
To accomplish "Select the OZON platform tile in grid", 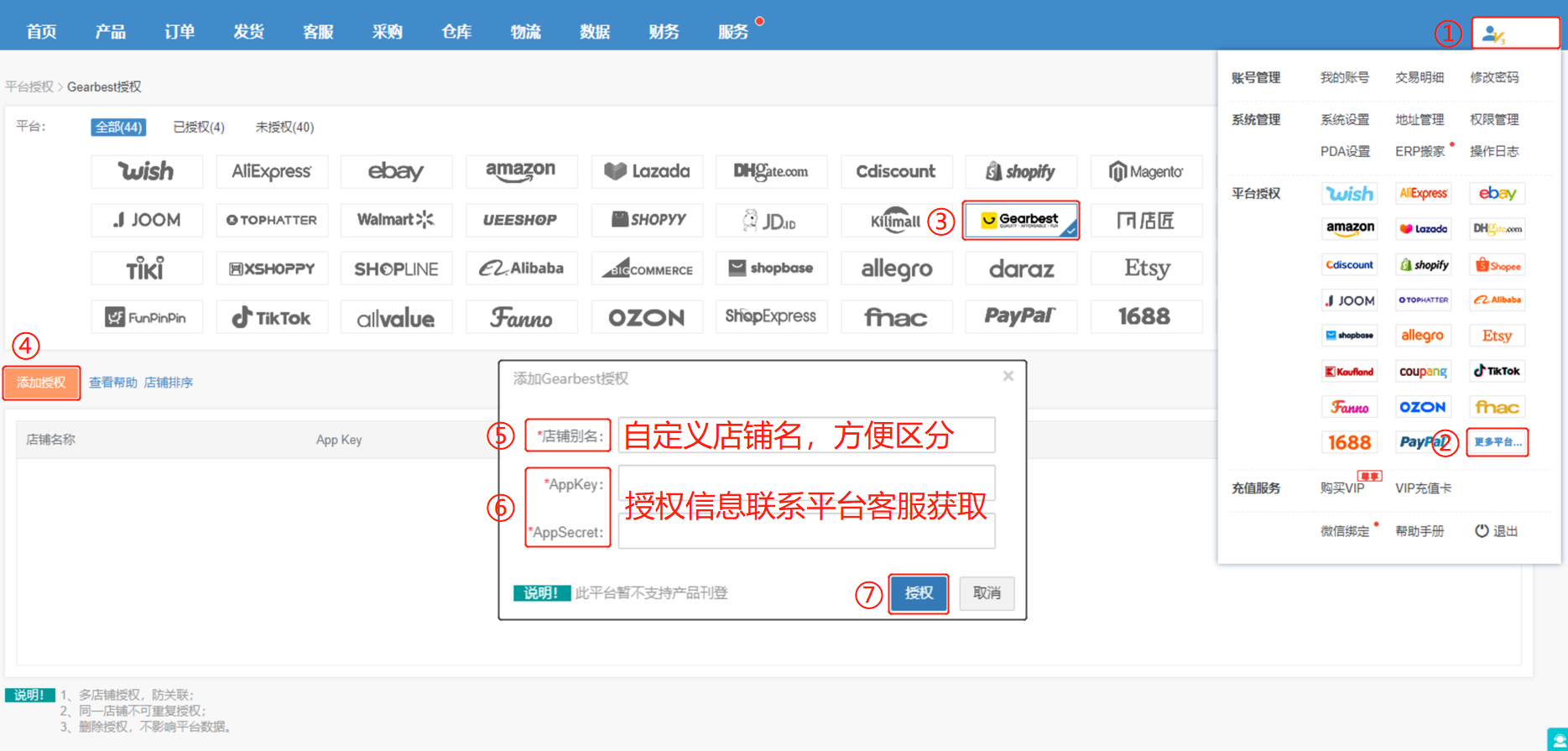I will 646,317.
